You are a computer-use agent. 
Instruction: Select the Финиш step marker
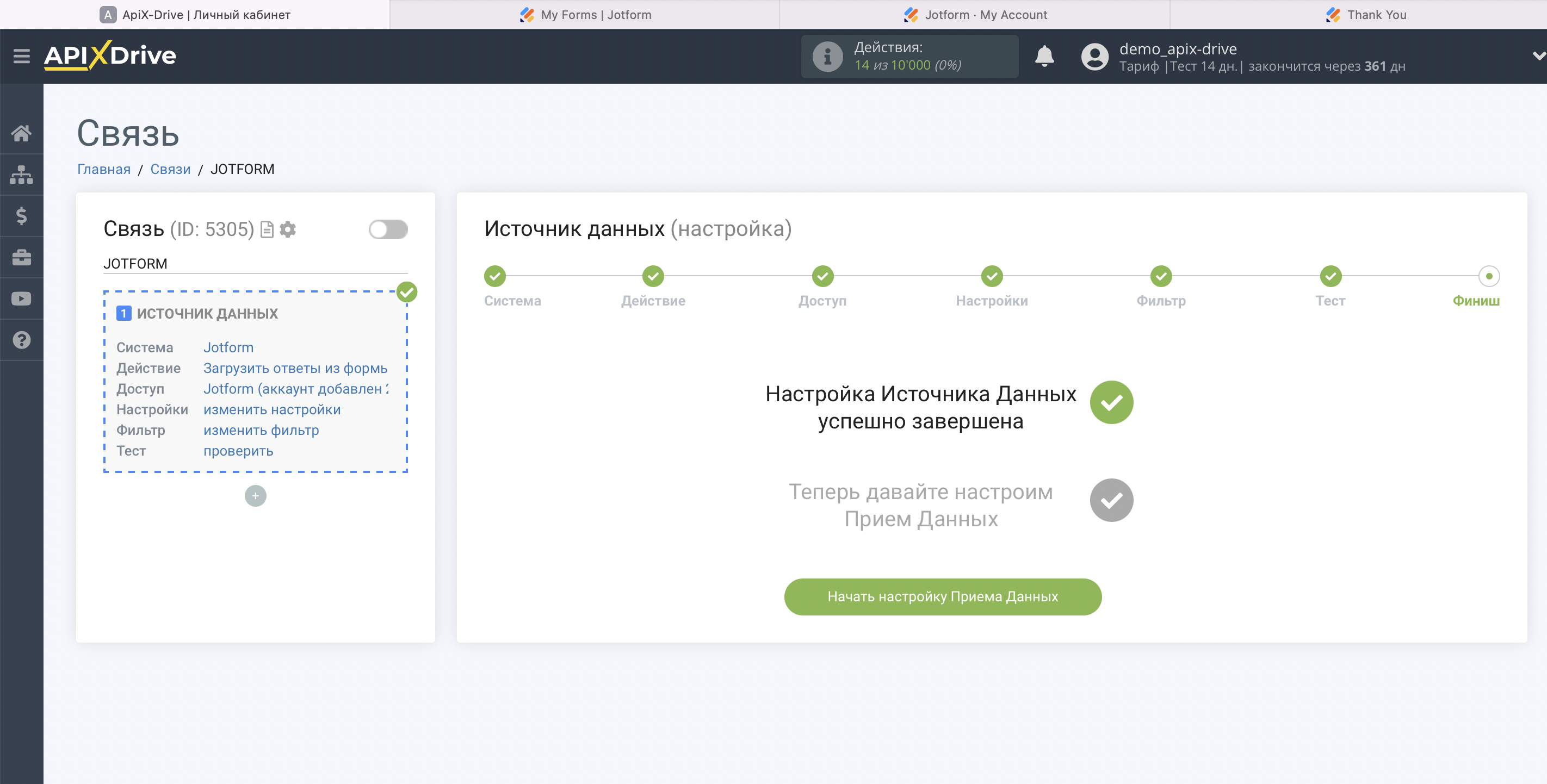click(1489, 276)
